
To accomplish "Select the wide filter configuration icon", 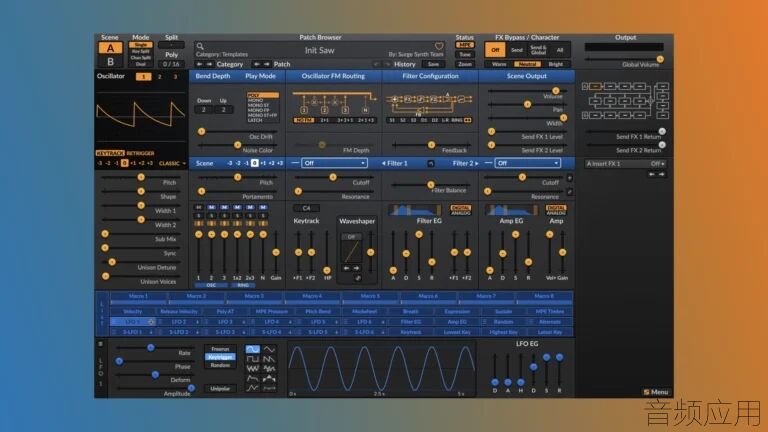I will [467, 120].
